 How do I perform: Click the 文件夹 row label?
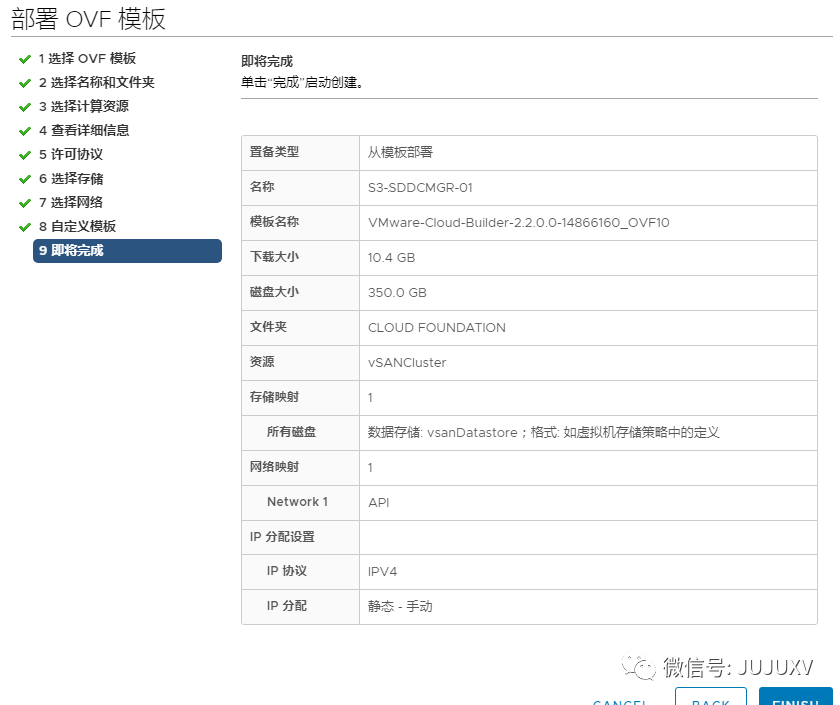[x=268, y=327]
